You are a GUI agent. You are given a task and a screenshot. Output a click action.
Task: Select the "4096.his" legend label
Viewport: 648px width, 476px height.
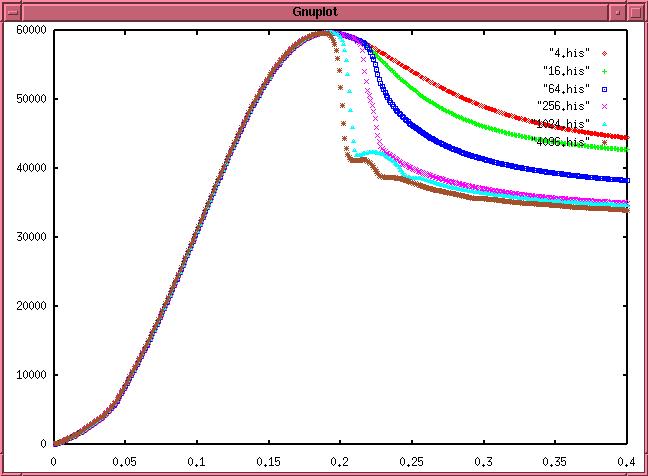[560, 142]
